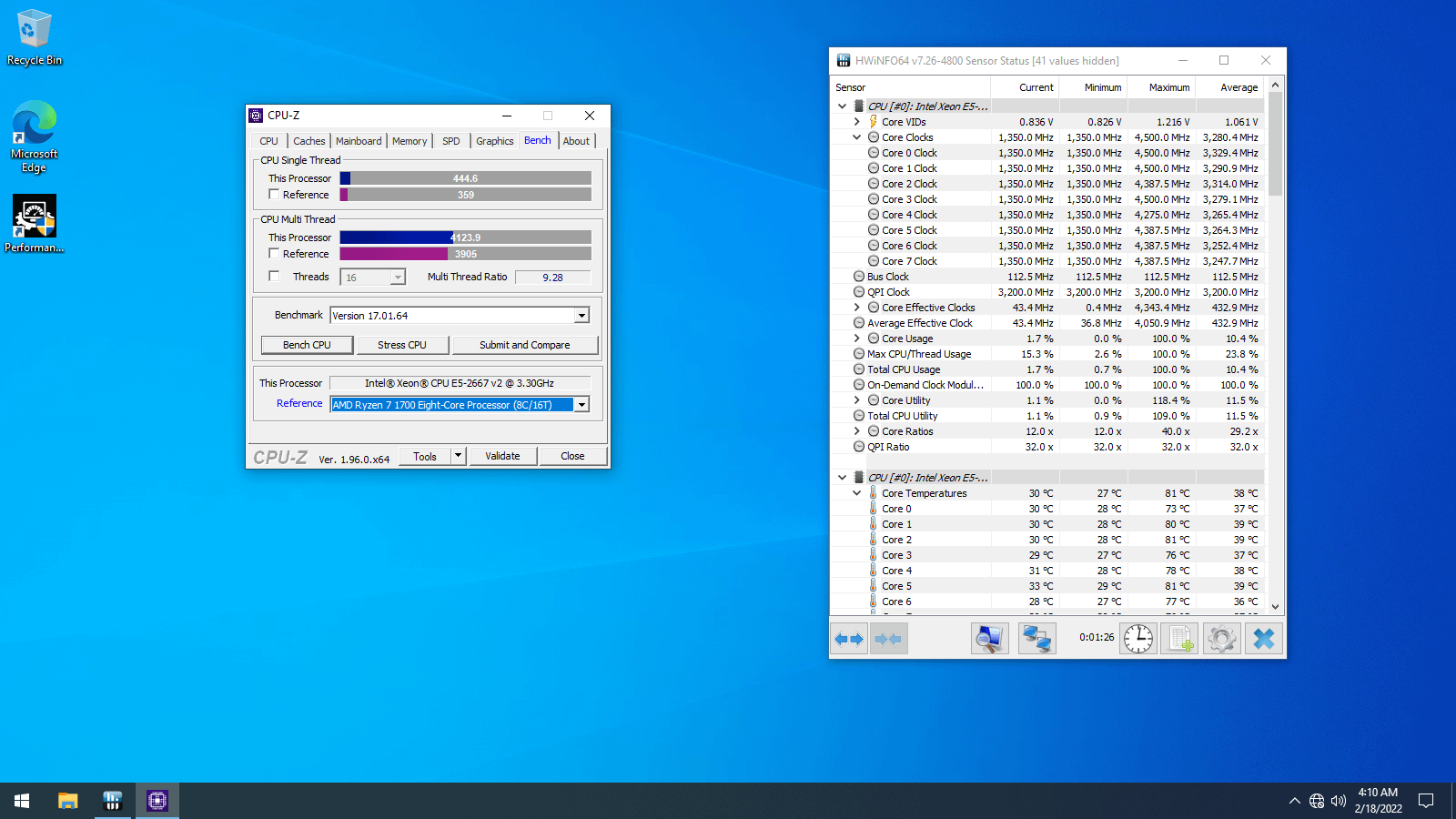Switch to CPU-Z via taskbar icon

(x=157, y=801)
